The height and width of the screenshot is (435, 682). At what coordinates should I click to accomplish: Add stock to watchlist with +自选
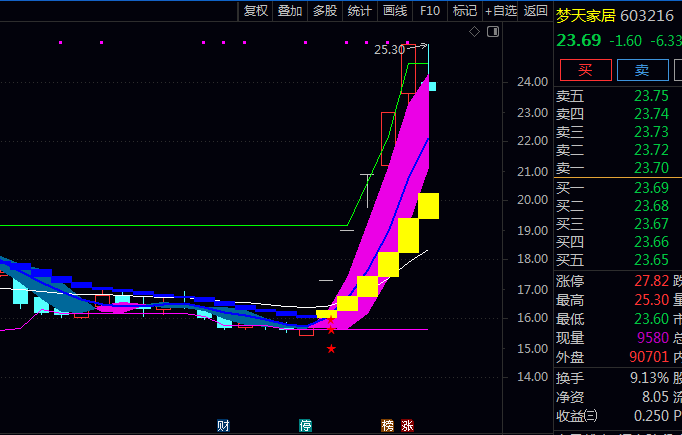pyautogui.click(x=501, y=11)
